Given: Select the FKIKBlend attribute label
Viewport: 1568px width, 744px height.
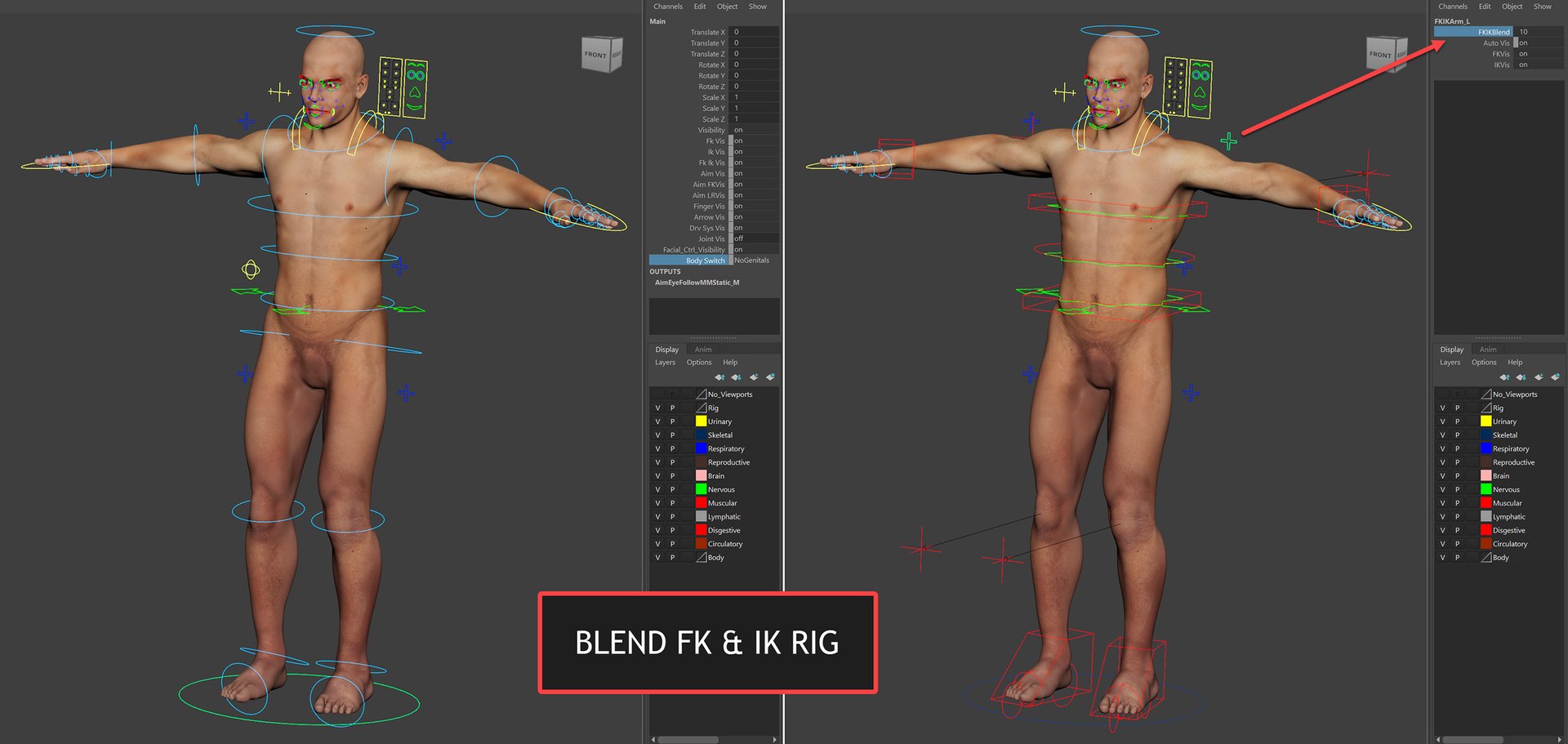Looking at the screenshot, I should click(1473, 32).
